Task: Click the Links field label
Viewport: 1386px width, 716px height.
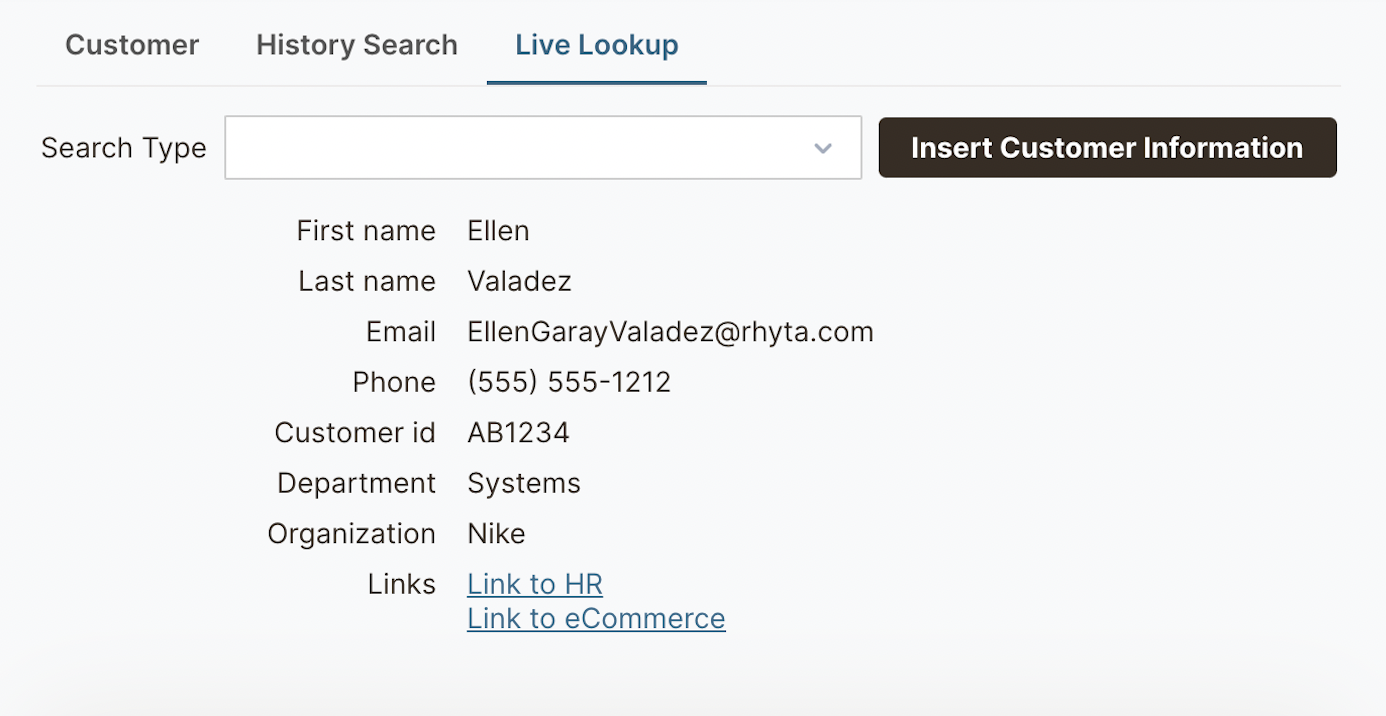Action: pyautogui.click(x=402, y=584)
